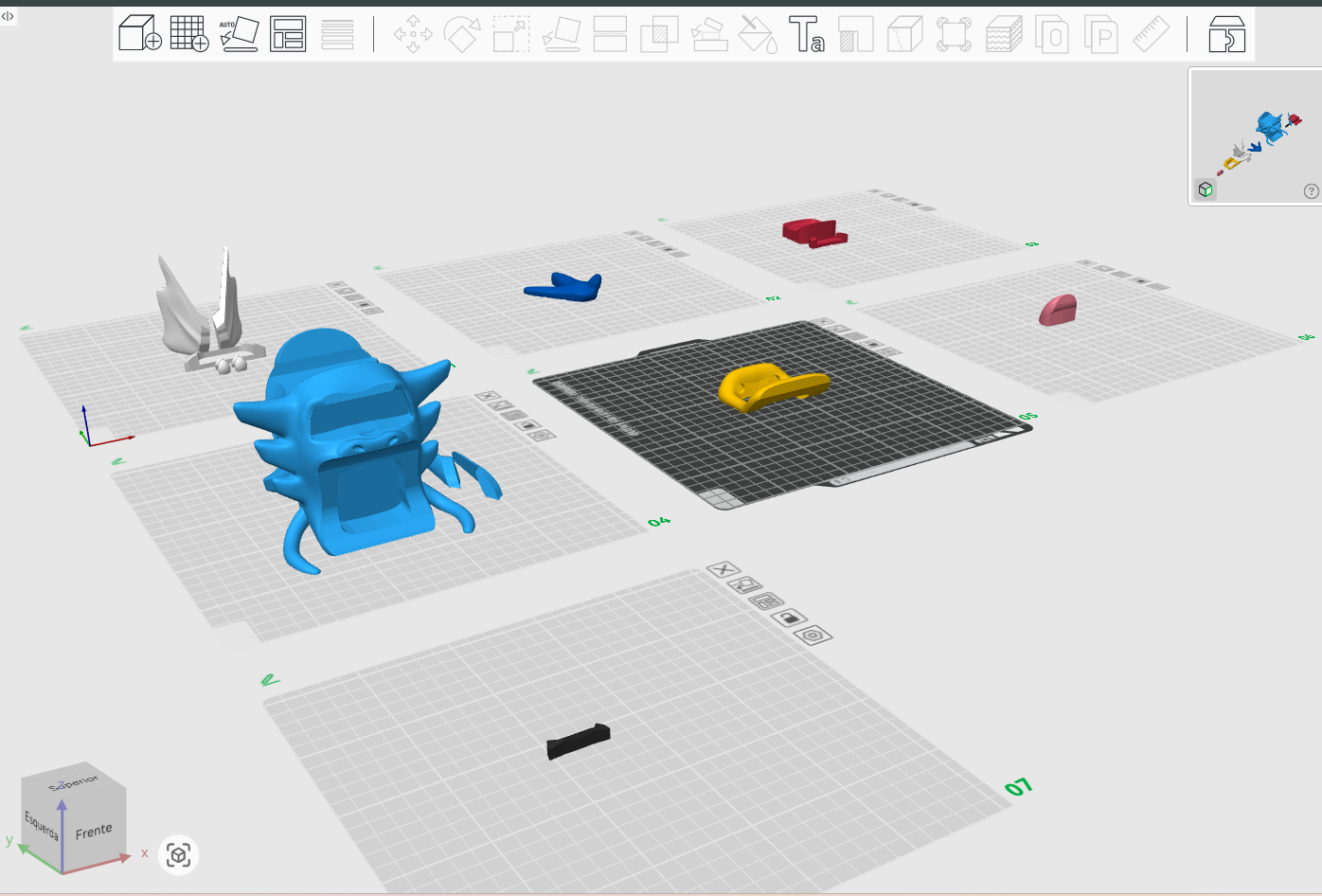Remove plate 07 with its X icon
The height and width of the screenshot is (896, 1322).
pyautogui.click(x=723, y=569)
